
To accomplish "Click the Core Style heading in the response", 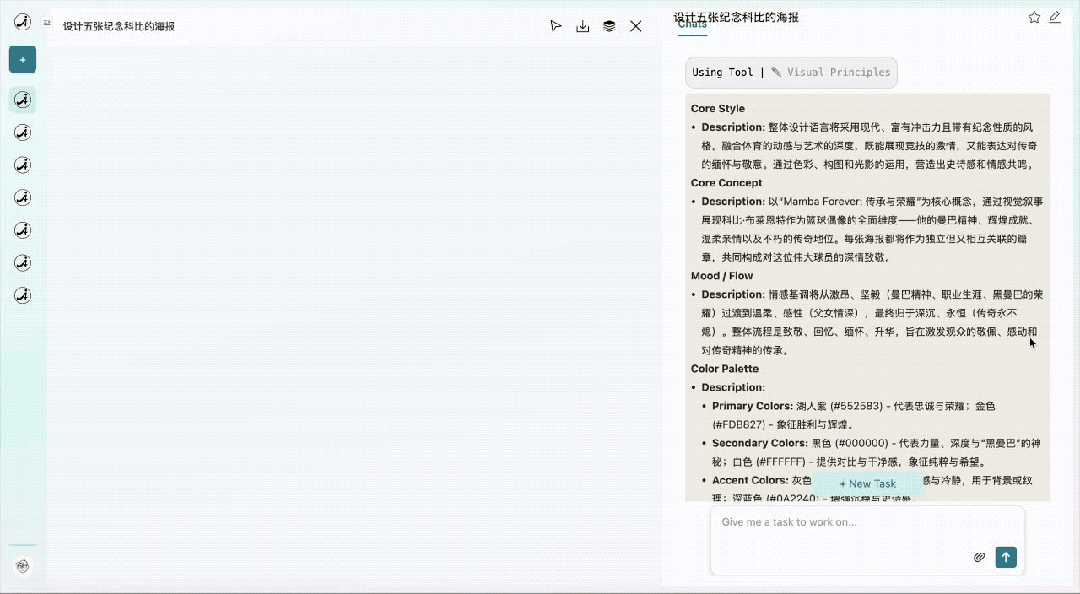I will click(717, 109).
